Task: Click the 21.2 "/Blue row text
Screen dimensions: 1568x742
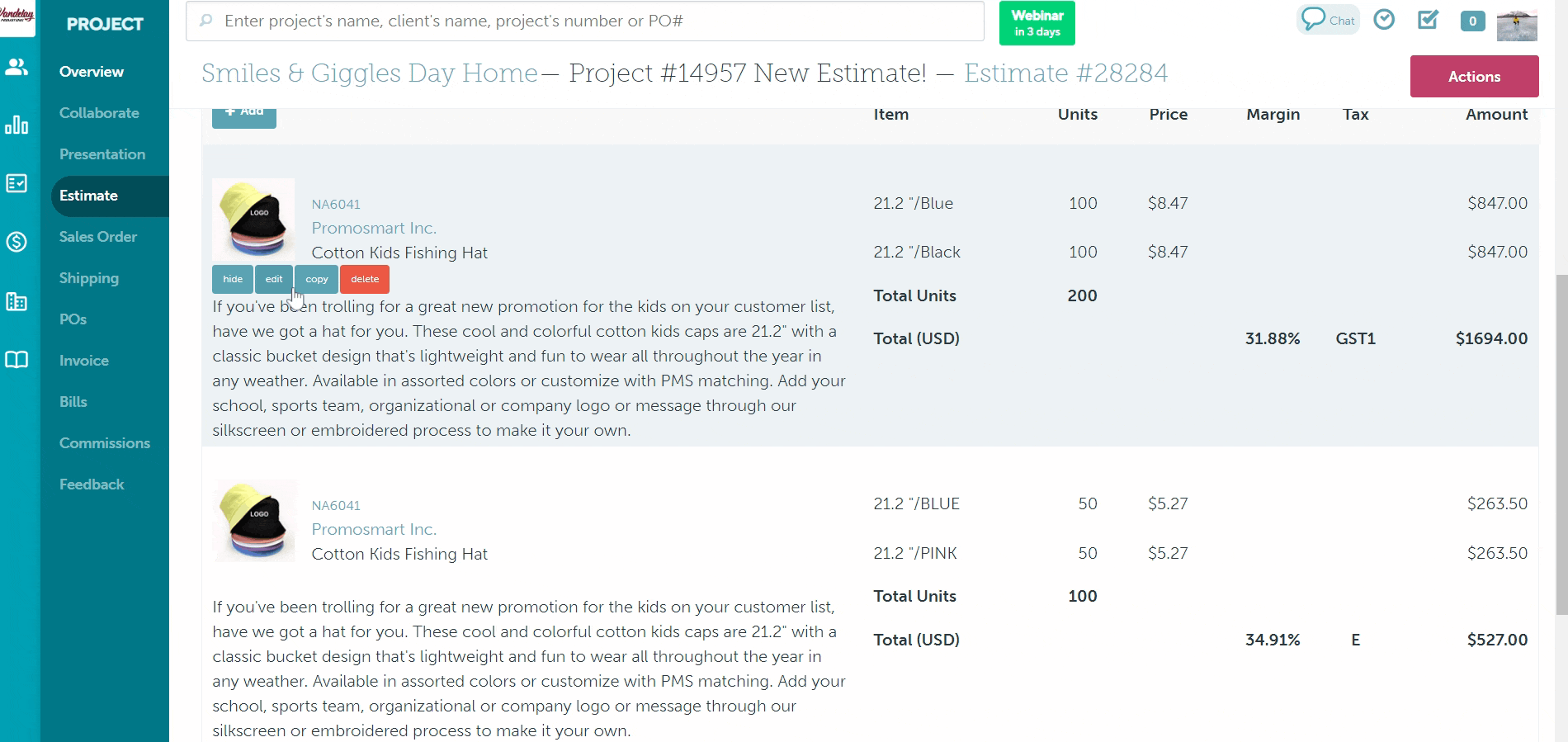Action: pyautogui.click(x=914, y=203)
